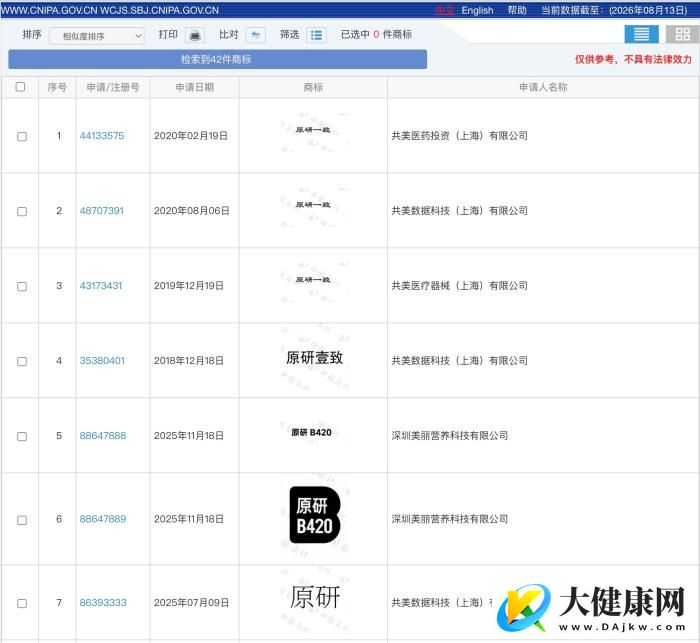Viewport: 700px width, 643px height.
Task: Click the 原研 trademark image in row 7
Action: tap(315, 597)
